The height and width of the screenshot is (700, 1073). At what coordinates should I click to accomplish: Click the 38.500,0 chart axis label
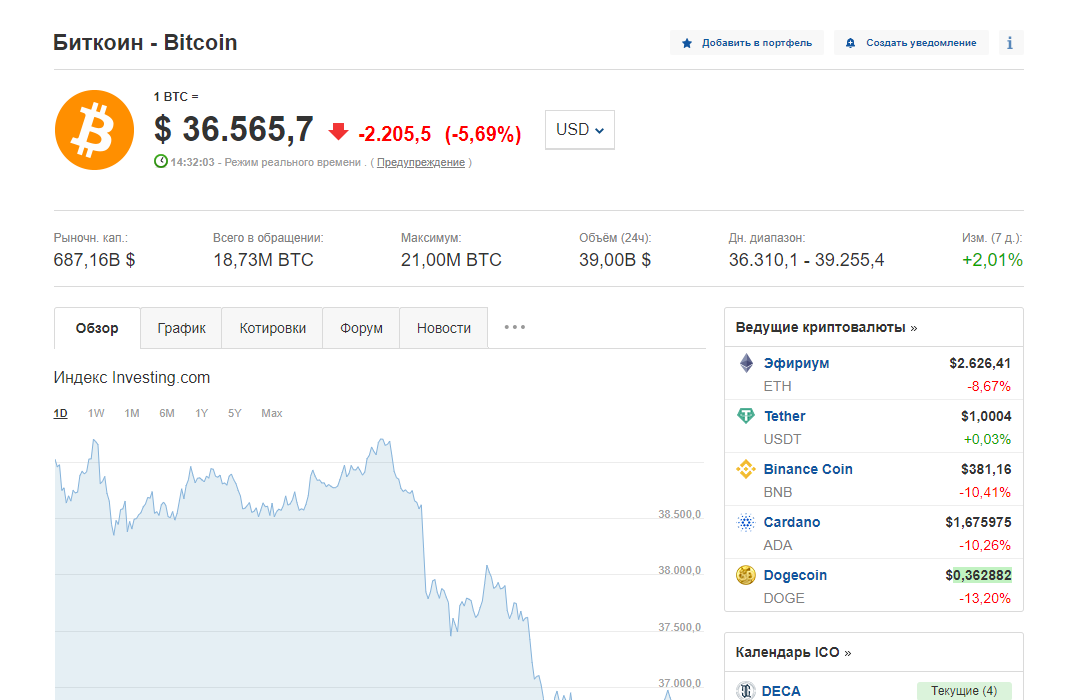[x=680, y=515]
